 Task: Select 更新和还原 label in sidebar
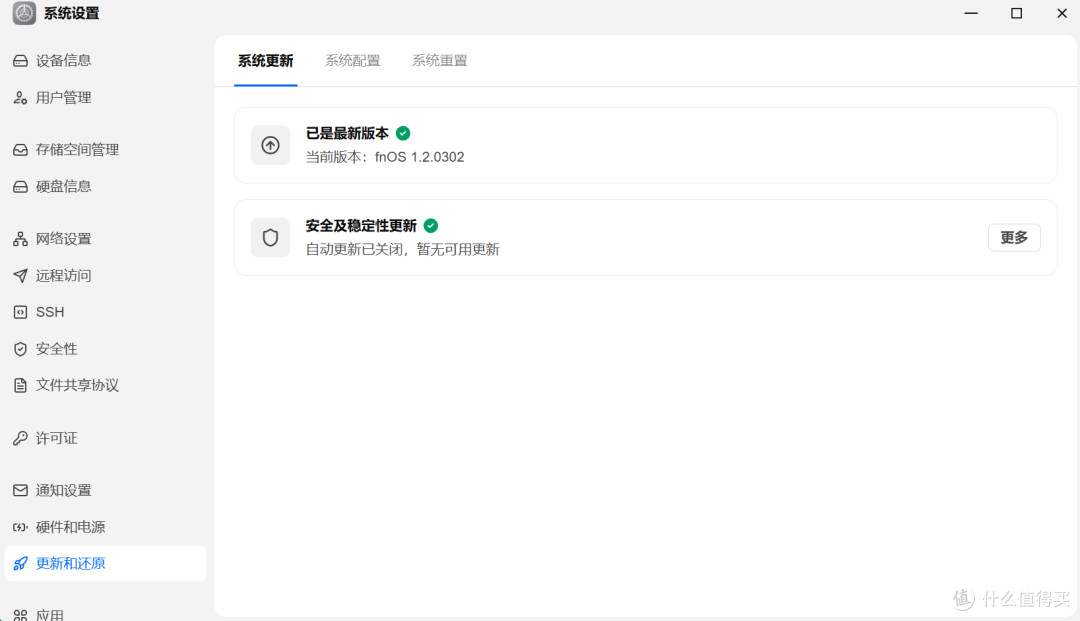(x=70, y=563)
